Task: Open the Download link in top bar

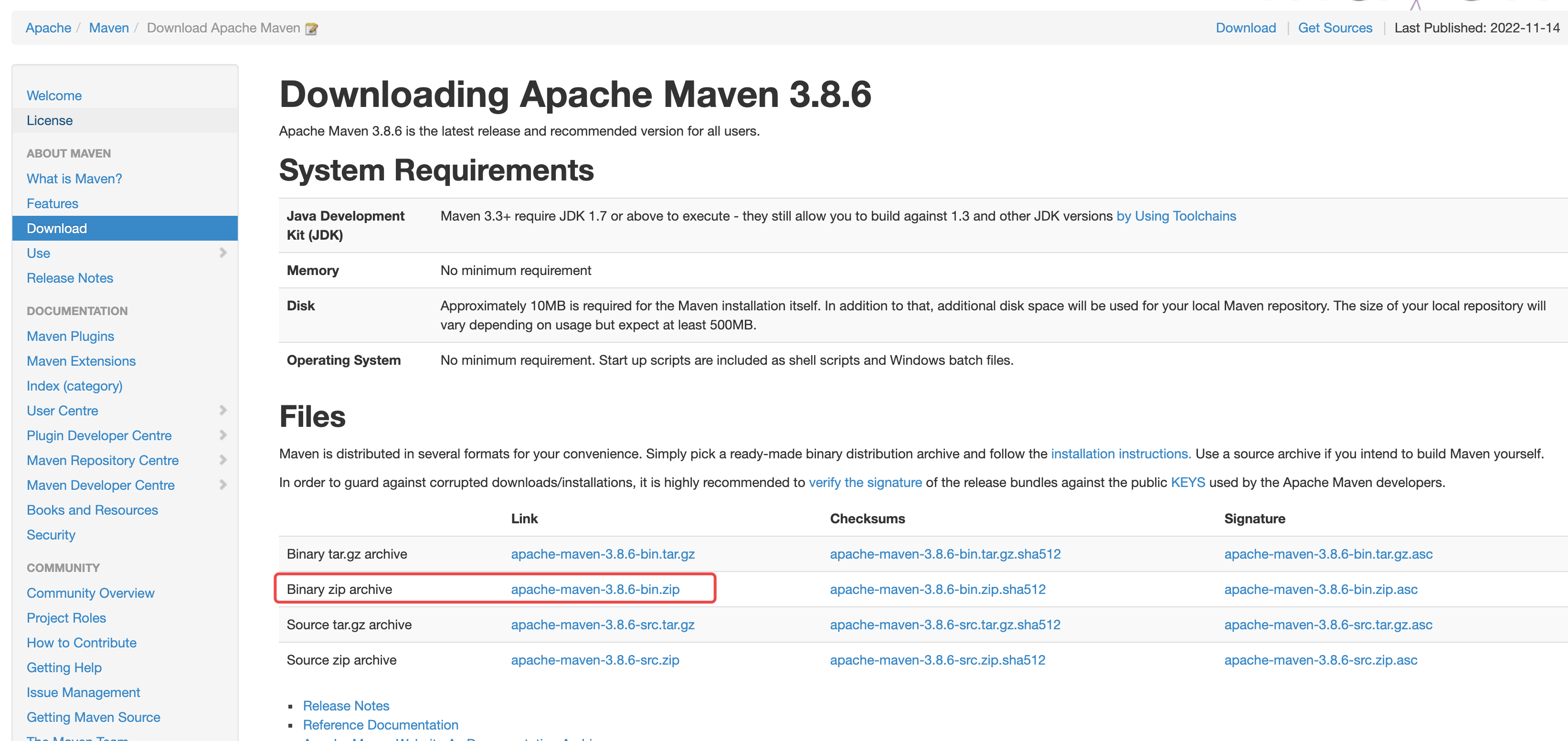Action: [1245, 28]
